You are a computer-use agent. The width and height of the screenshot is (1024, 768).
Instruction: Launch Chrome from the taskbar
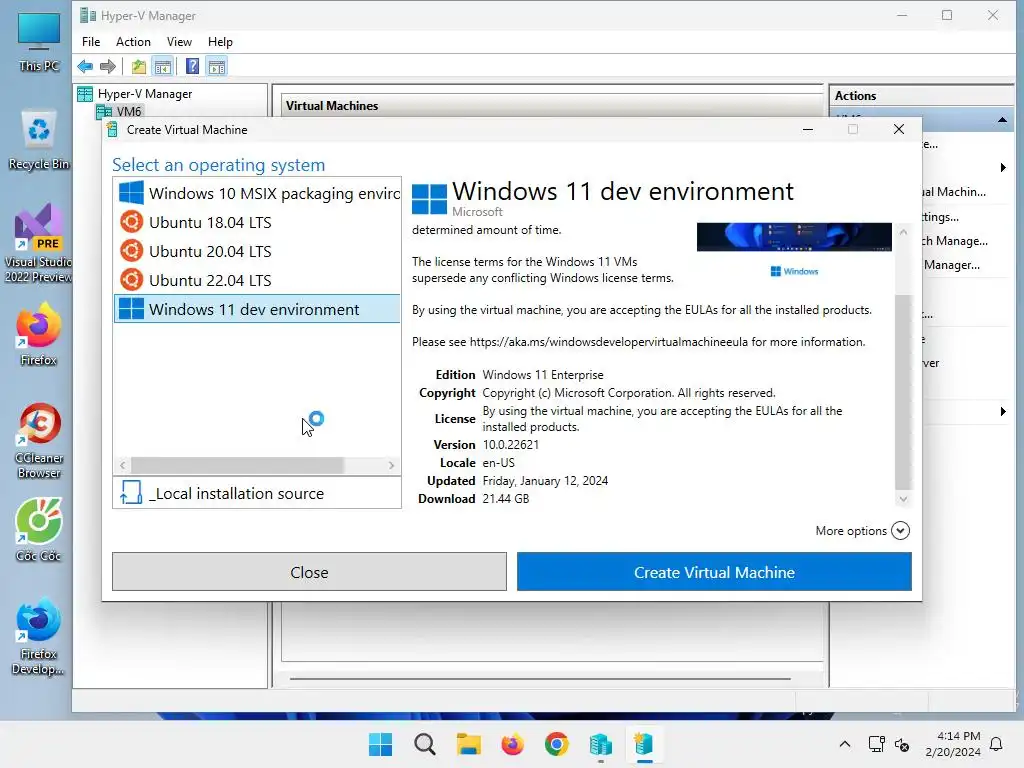click(x=556, y=744)
